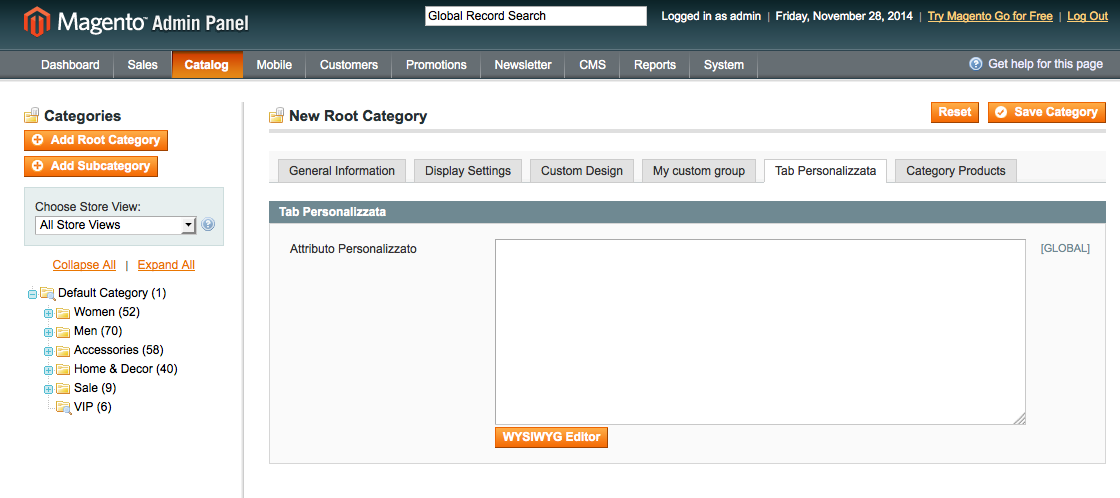Expand the Men category node
Viewport: 1120px width, 498px height.
48,332
